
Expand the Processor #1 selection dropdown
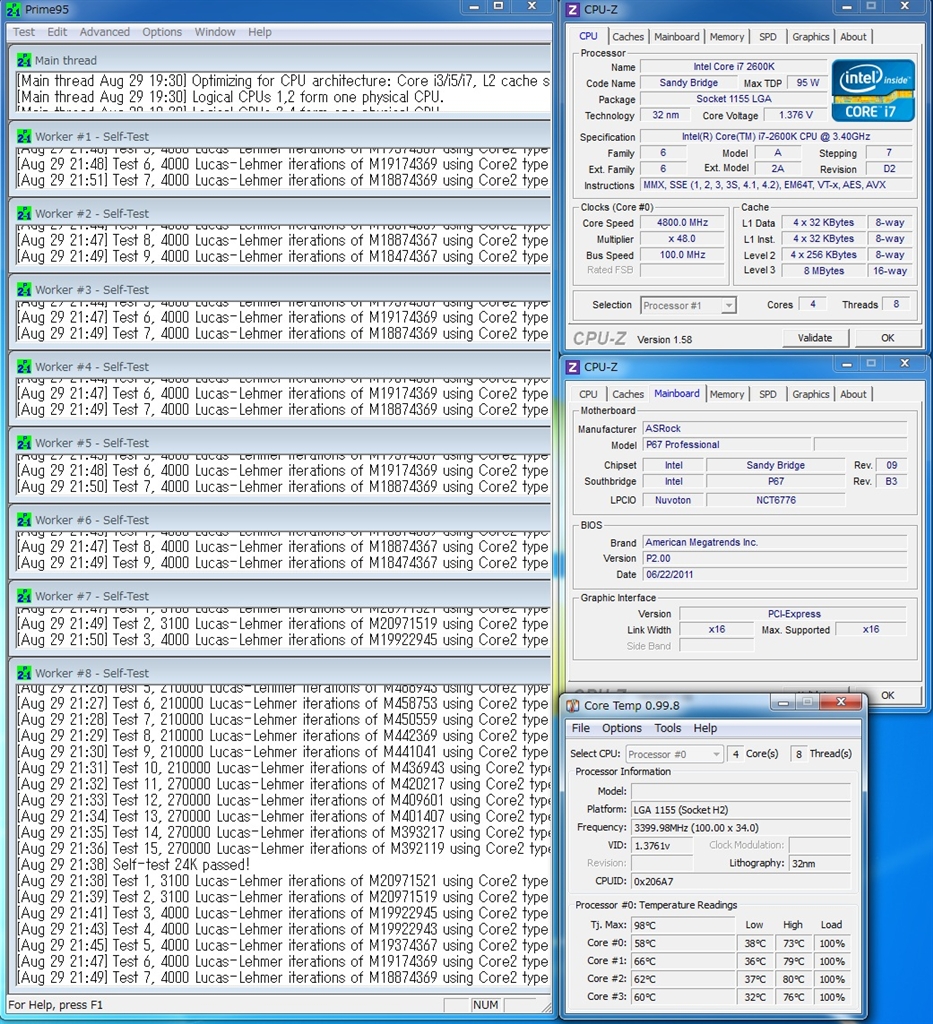click(728, 306)
